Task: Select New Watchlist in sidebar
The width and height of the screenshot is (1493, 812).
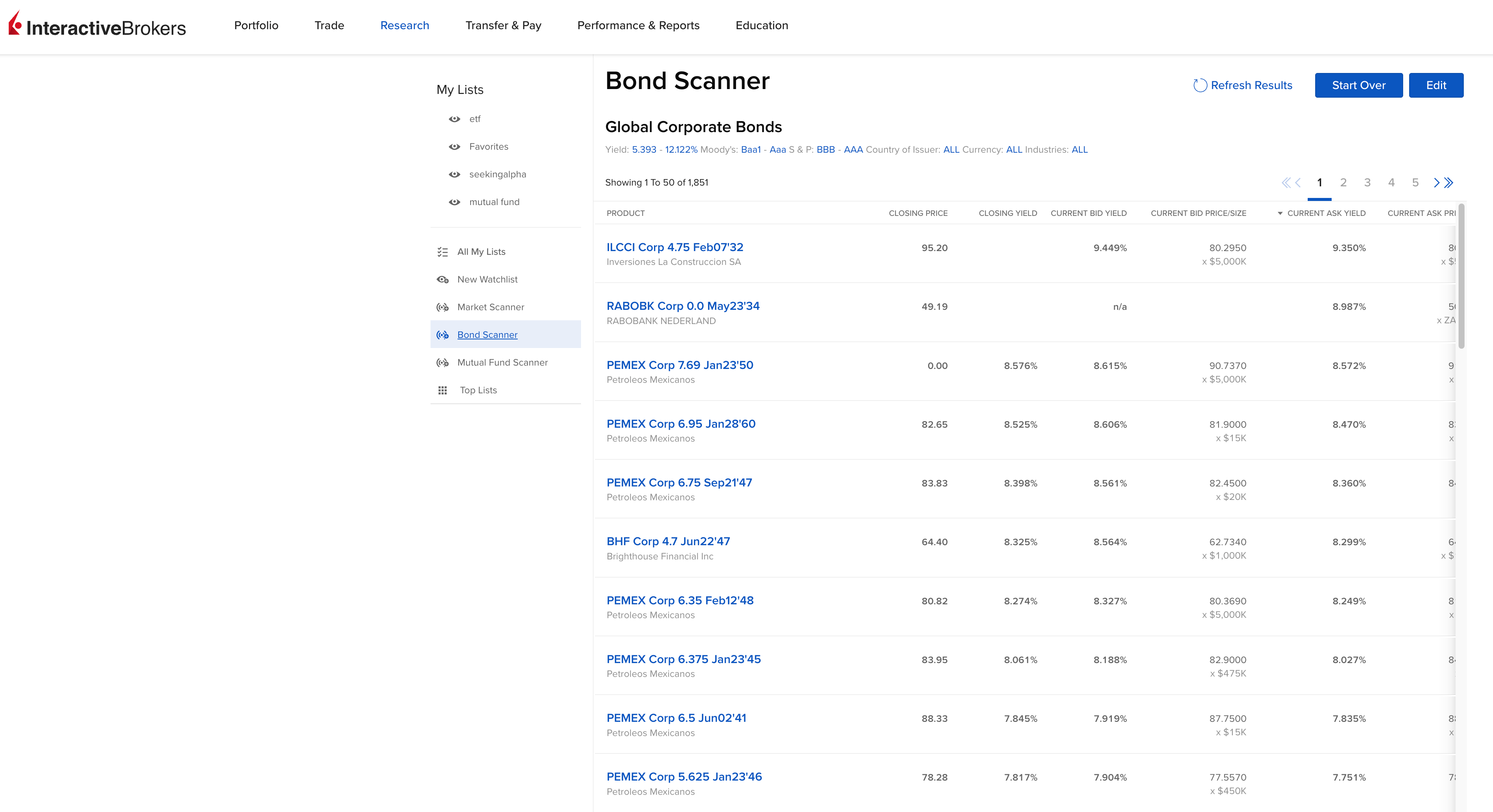Action: (x=487, y=280)
